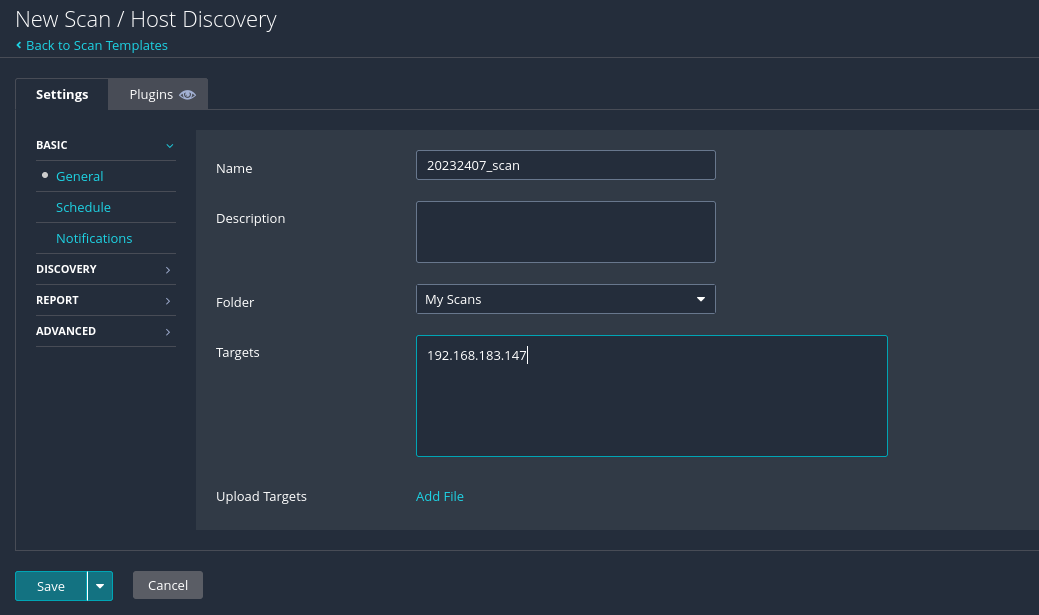Click the eye icon on Plugins tab

[x=188, y=95]
